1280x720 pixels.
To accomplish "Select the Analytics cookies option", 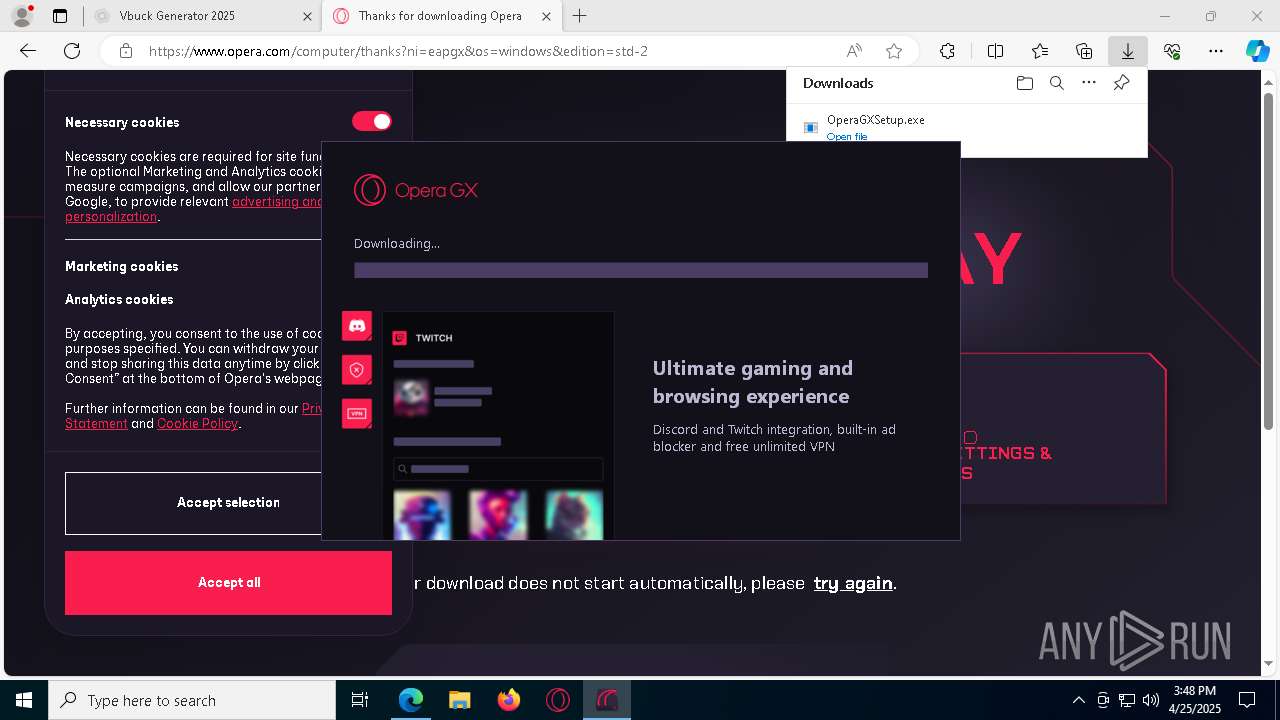I will (119, 299).
